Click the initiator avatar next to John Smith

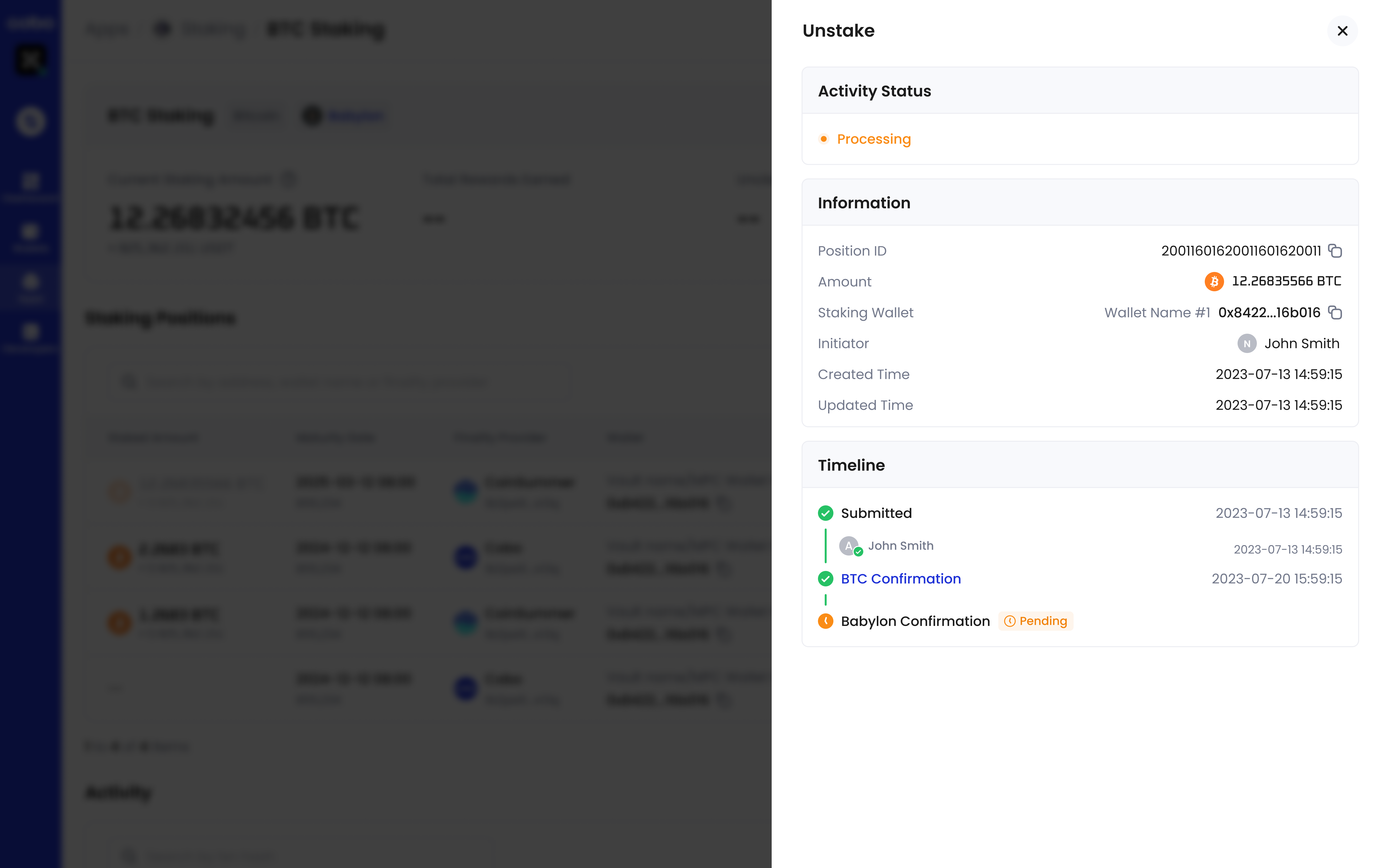(1247, 343)
